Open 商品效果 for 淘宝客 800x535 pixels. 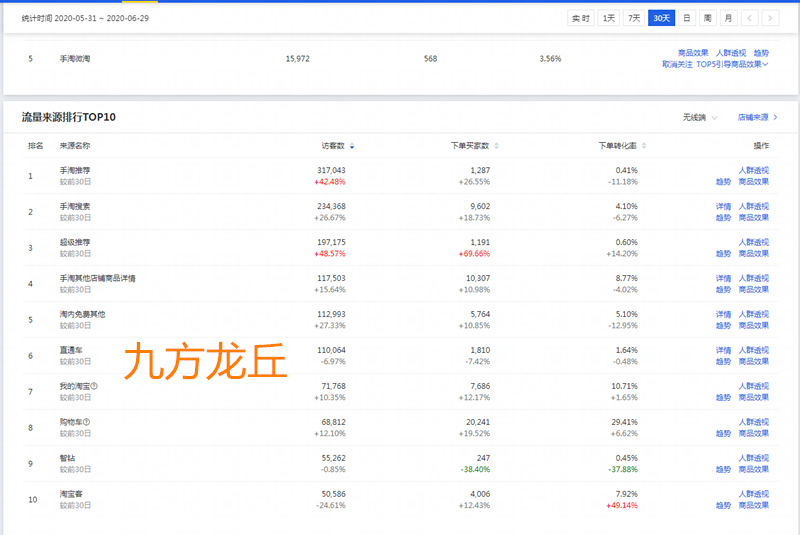tap(754, 505)
